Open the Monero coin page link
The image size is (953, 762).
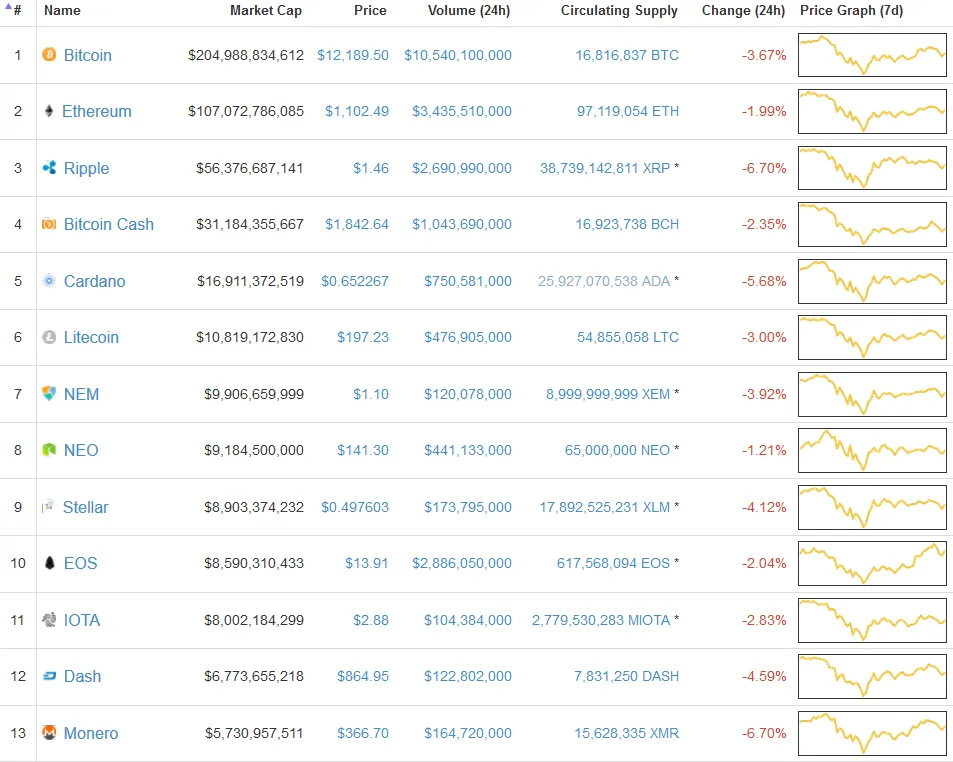point(91,733)
